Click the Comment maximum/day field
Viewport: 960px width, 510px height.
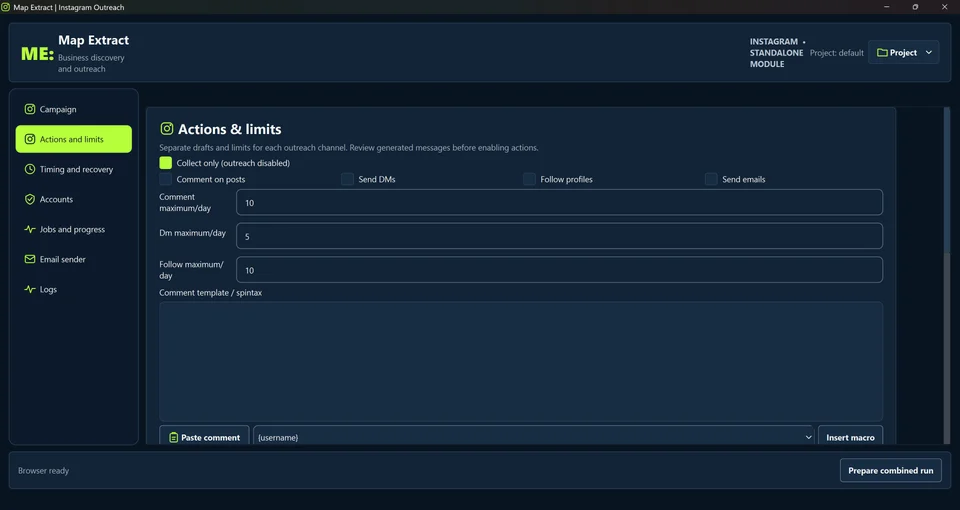click(559, 203)
